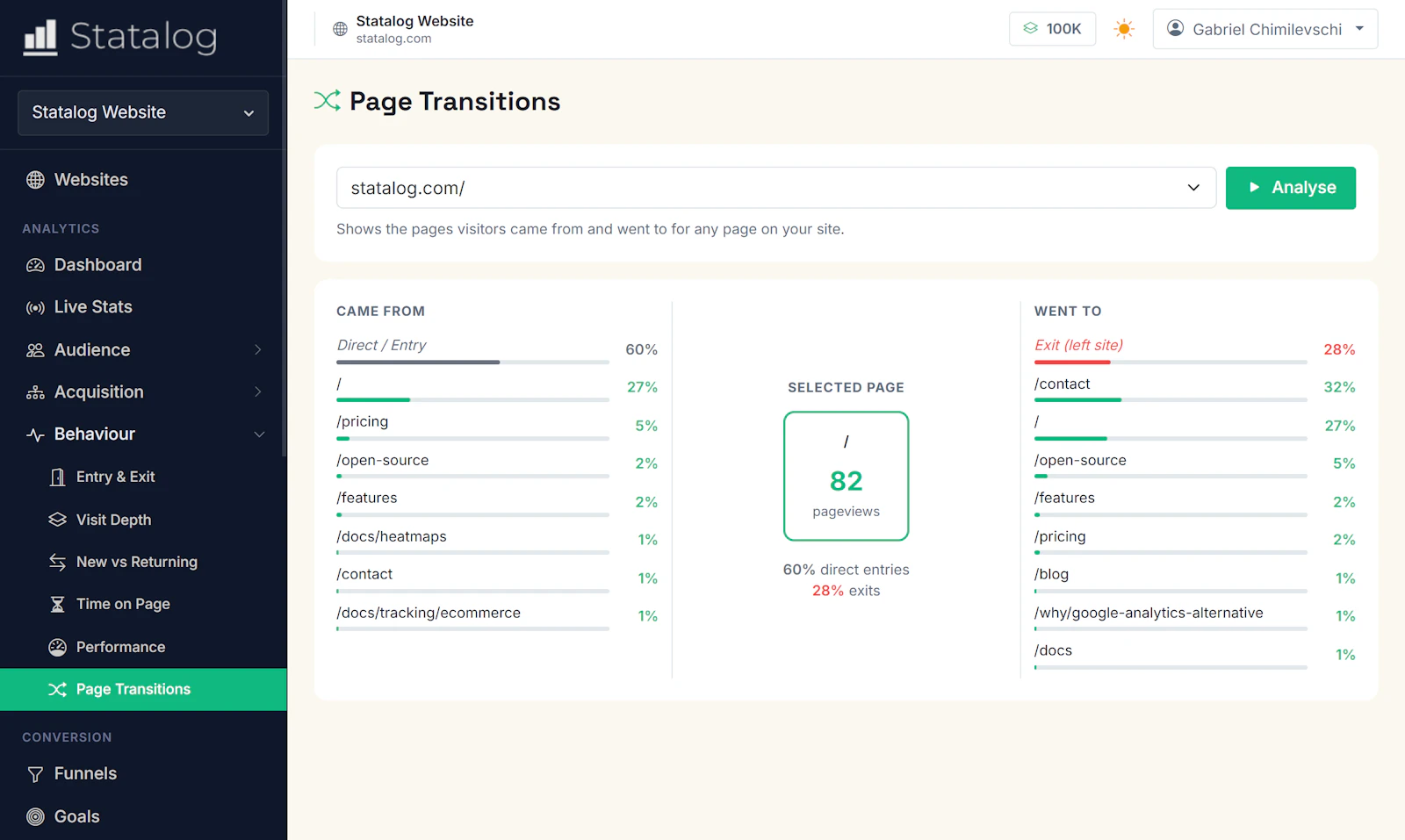Toggle the sun light/dark theme icon
The width and height of the screenshot is (1405, 840).
click(1124, 29)
